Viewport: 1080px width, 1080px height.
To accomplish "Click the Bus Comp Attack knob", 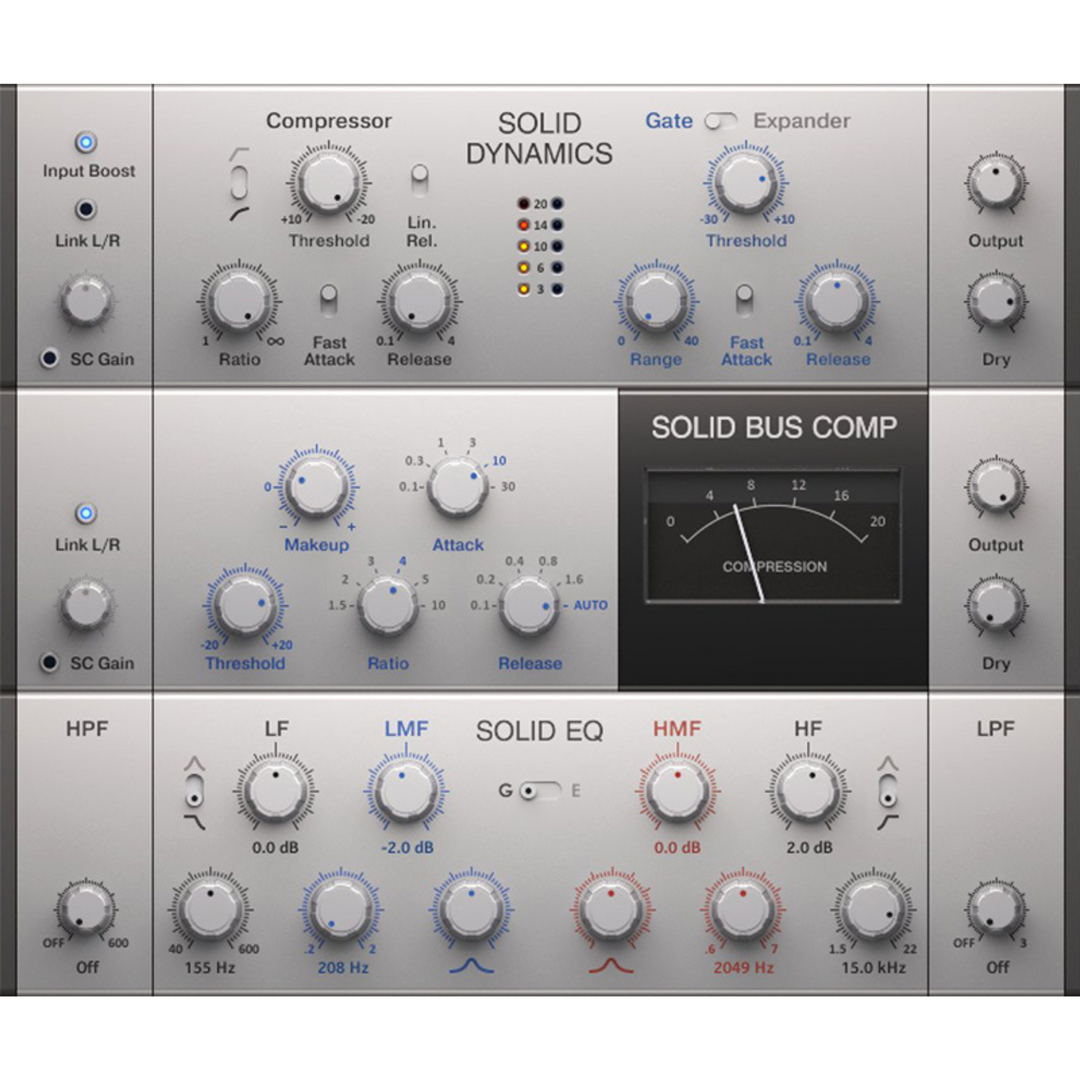I will click(x=457, y=486).
